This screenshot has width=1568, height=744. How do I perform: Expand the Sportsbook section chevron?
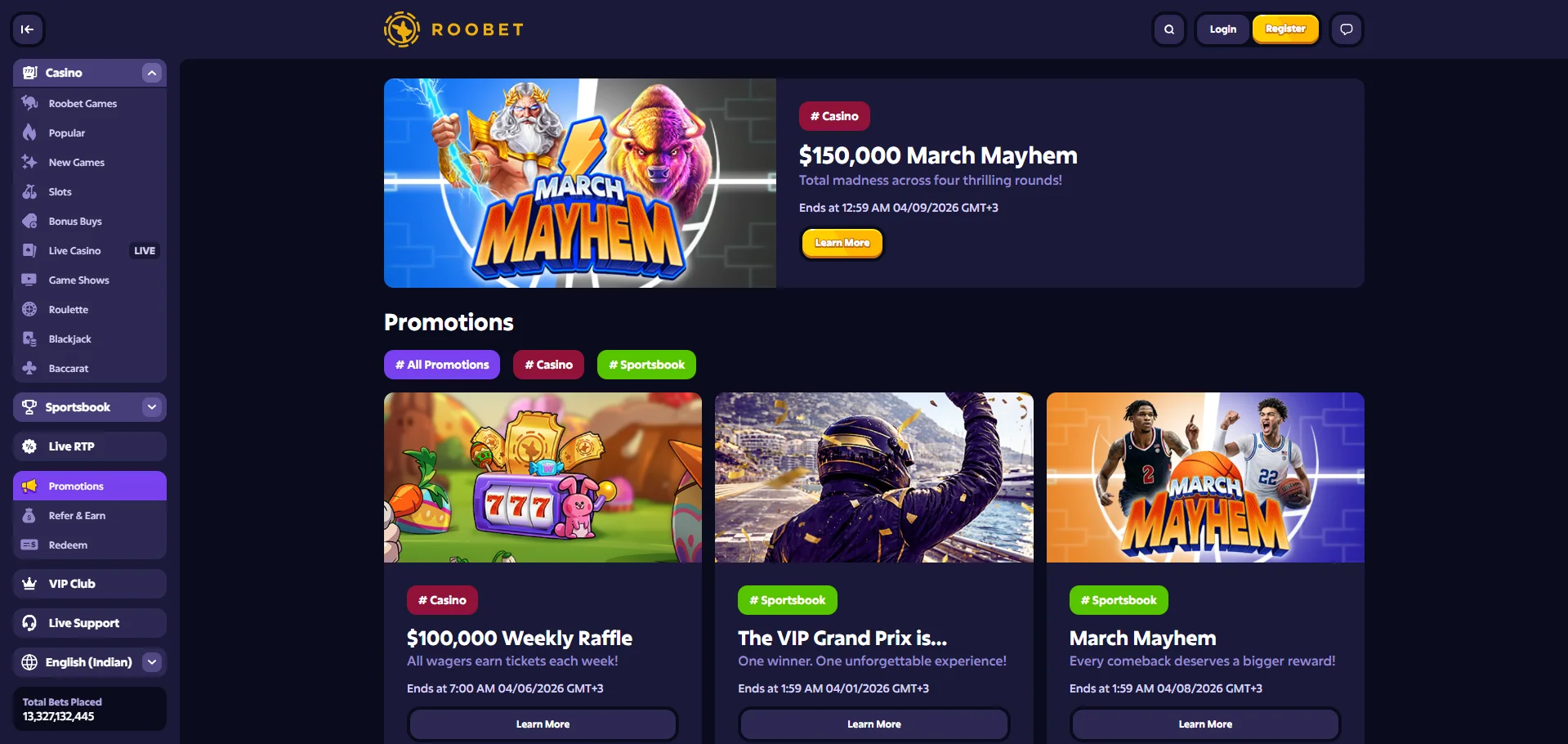point(151,407)
